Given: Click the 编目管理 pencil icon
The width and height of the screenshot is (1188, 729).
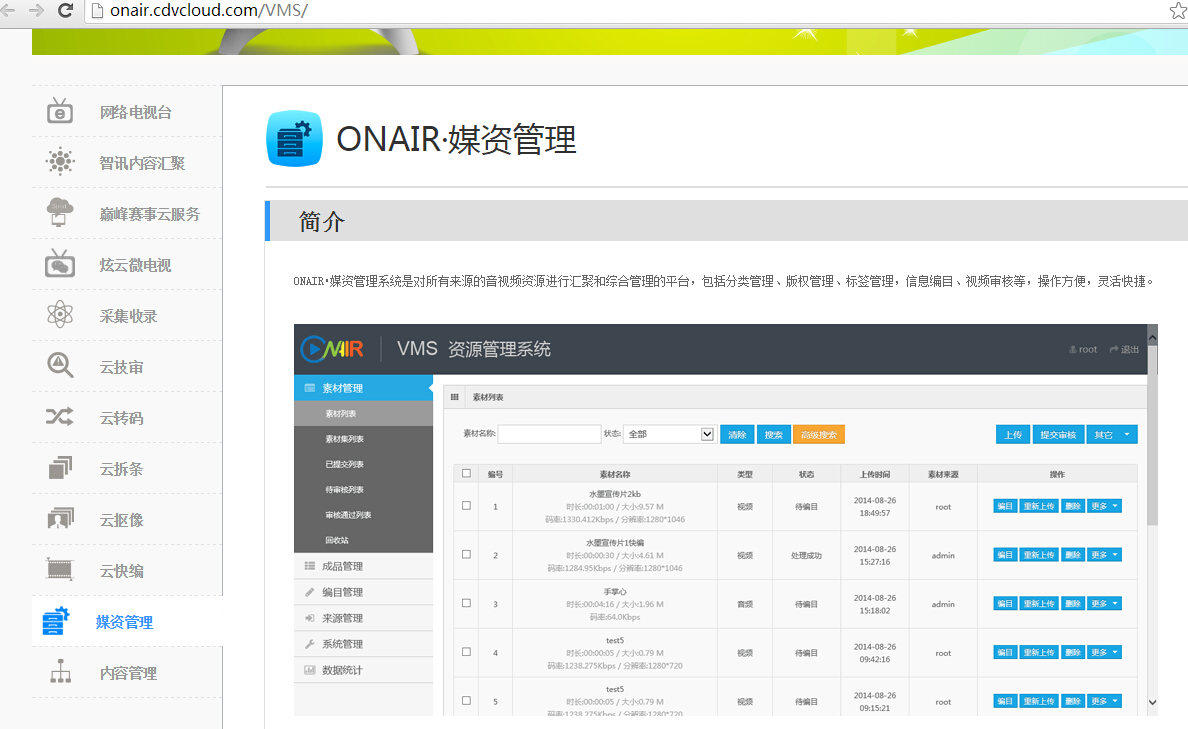Looking at the screenshot, I should [309, 592].
